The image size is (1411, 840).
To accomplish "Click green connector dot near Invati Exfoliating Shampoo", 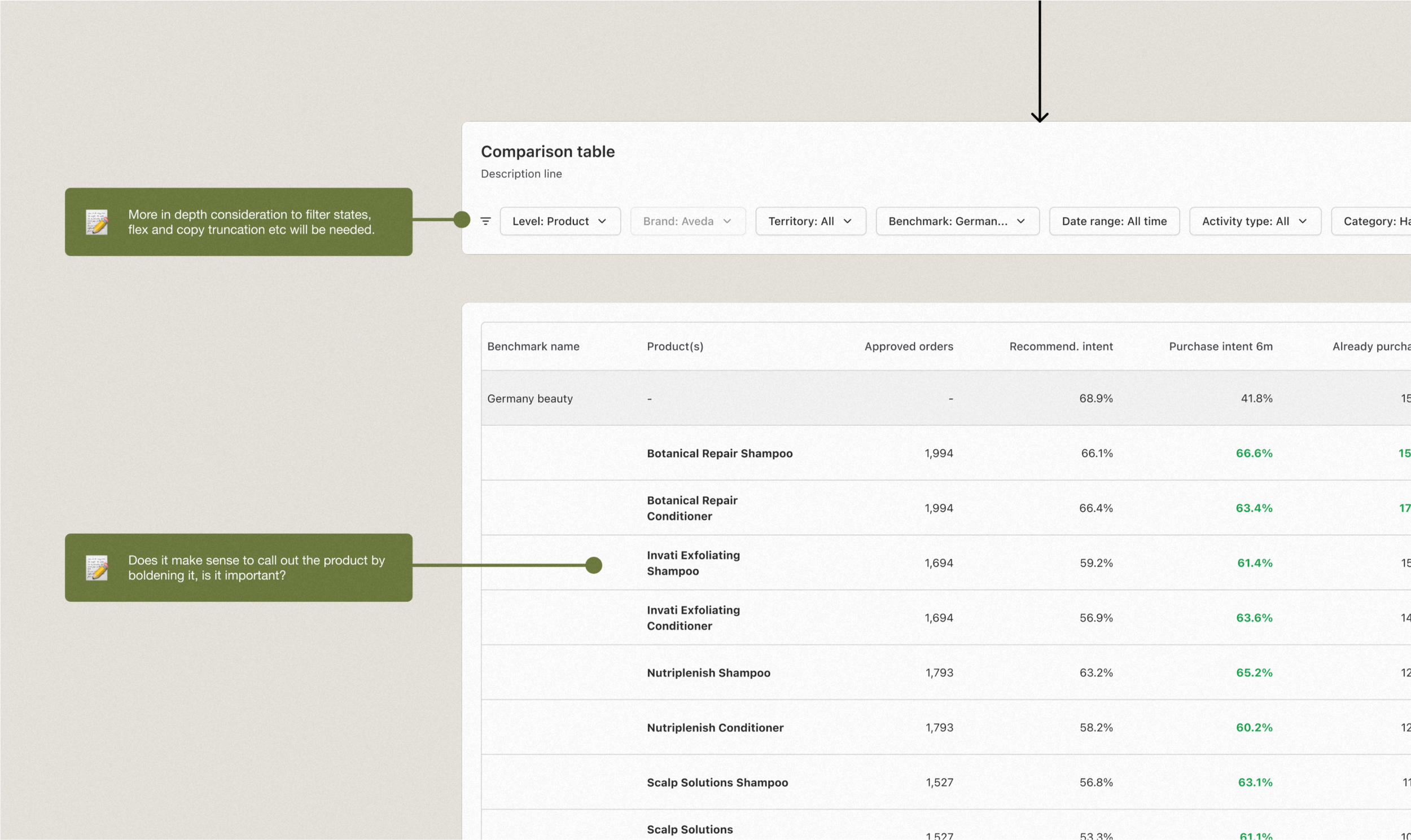I will (x=593, y=565).
